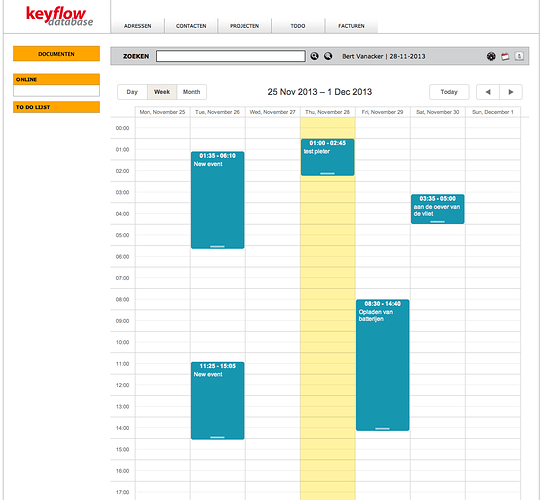Jump to Today in calendar
556x500 pixels.
pyautogui.click(x=449, y=92)
